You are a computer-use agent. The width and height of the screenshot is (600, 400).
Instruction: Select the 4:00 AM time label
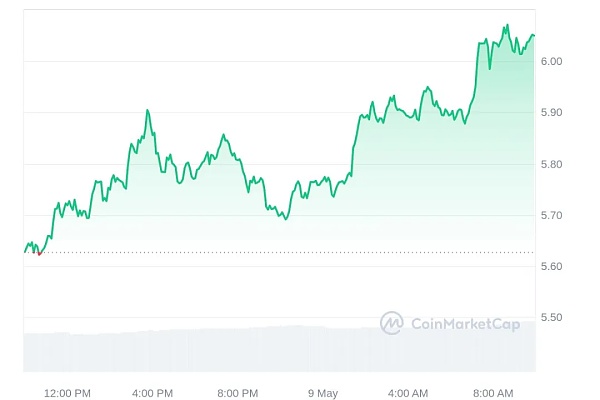click(x=408, y=391)
